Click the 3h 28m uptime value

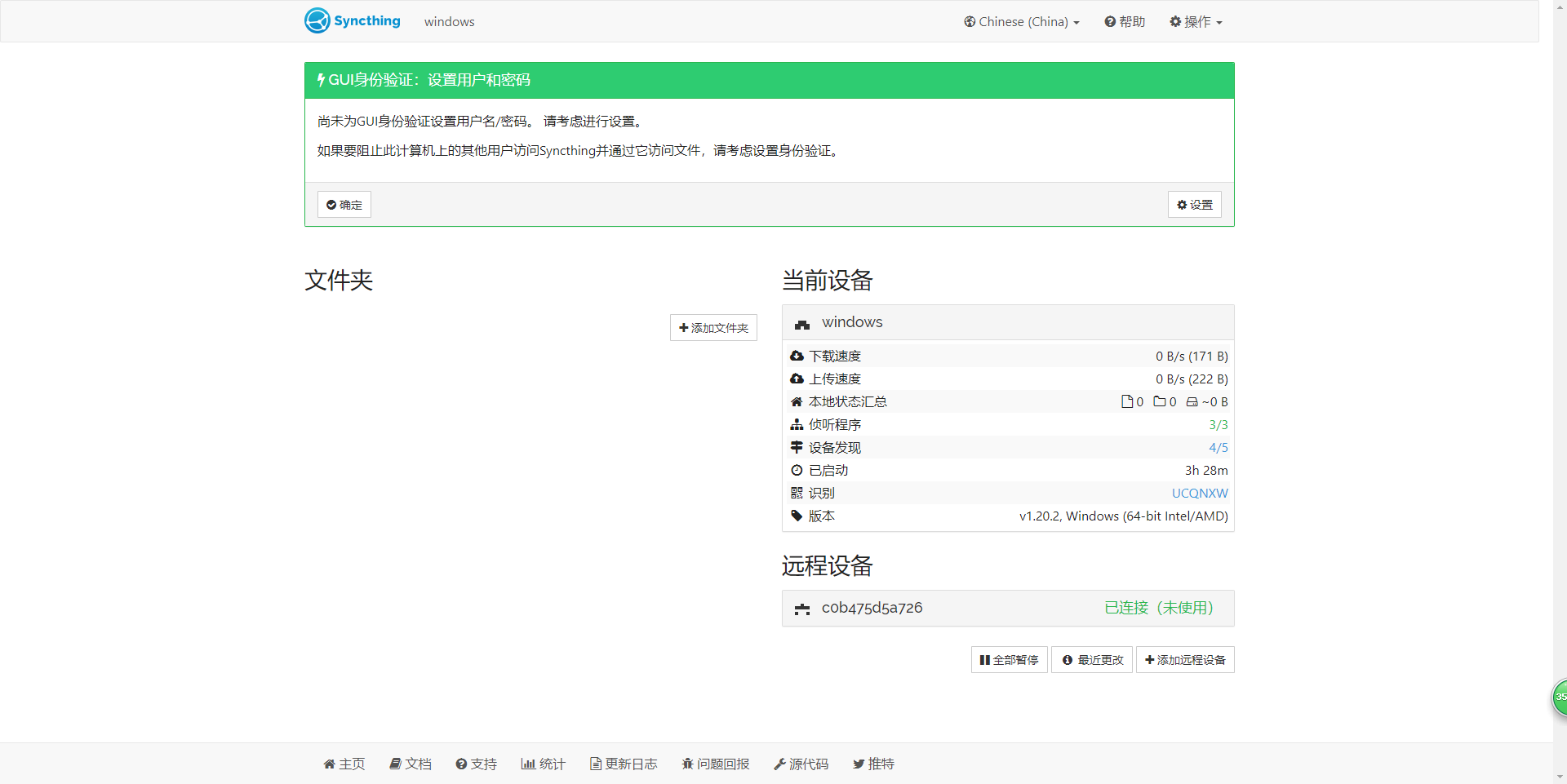pyautogui.click(x=1206, y=470)
